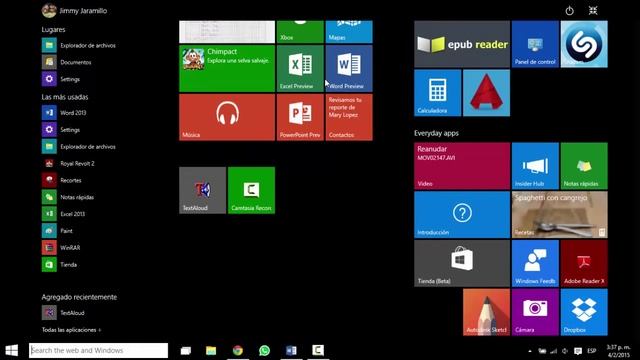The width and height of the screenshot is (640, 360).
Task: Open the clock showing 3:37 p. m.
Action: 618,351
